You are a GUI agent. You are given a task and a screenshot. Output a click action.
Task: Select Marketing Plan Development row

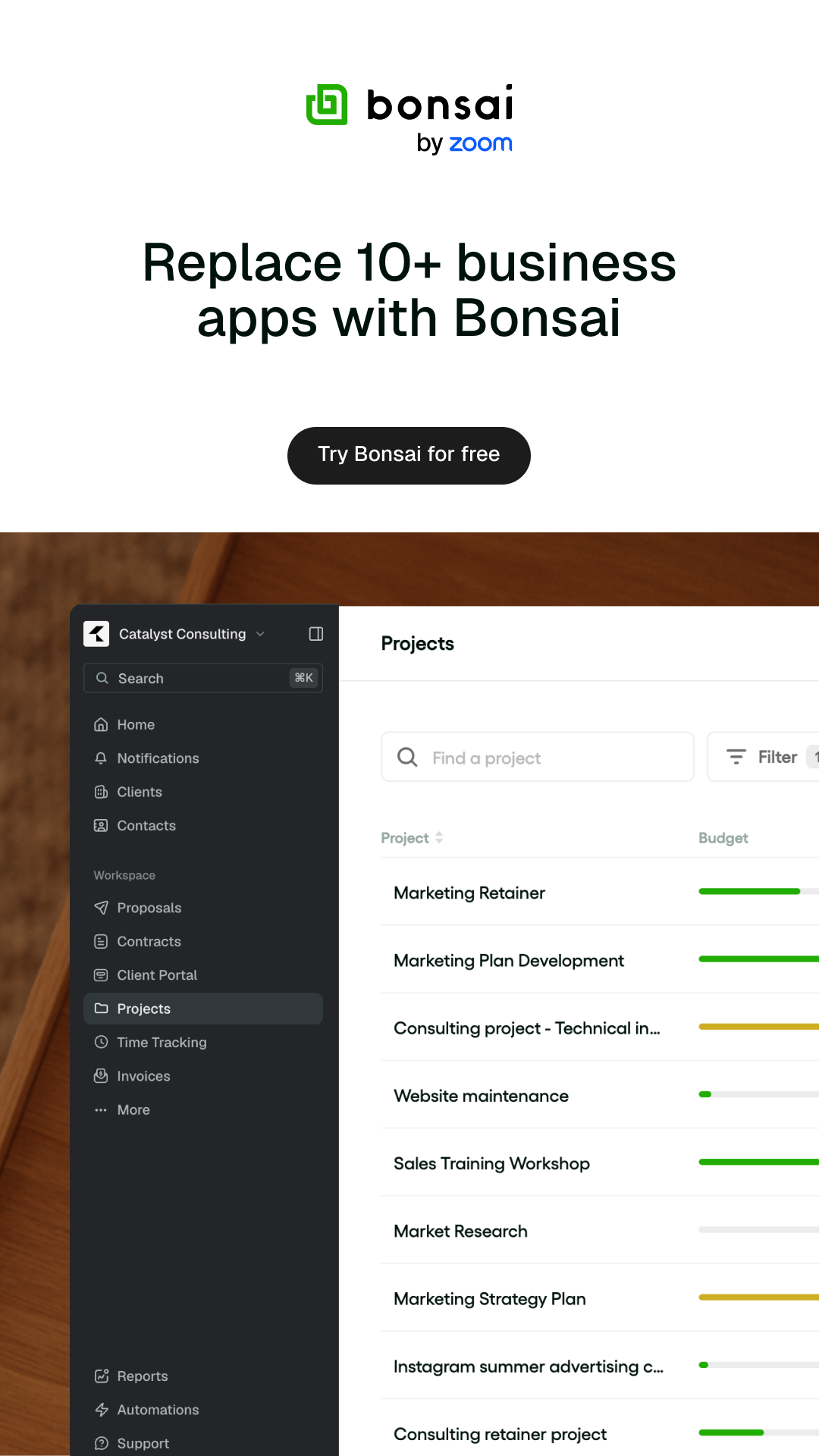600,960
